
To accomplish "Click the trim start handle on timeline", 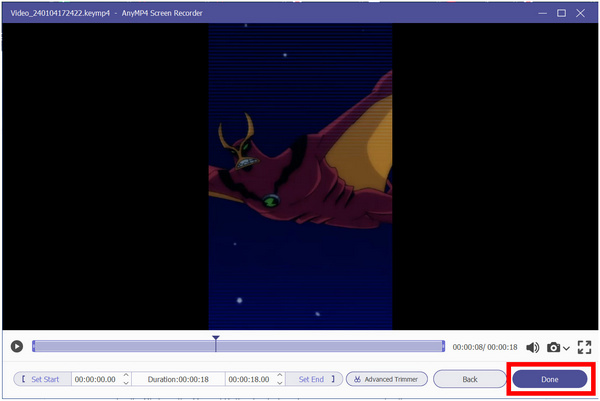I will pyautogui.click(x=34, y=347).
